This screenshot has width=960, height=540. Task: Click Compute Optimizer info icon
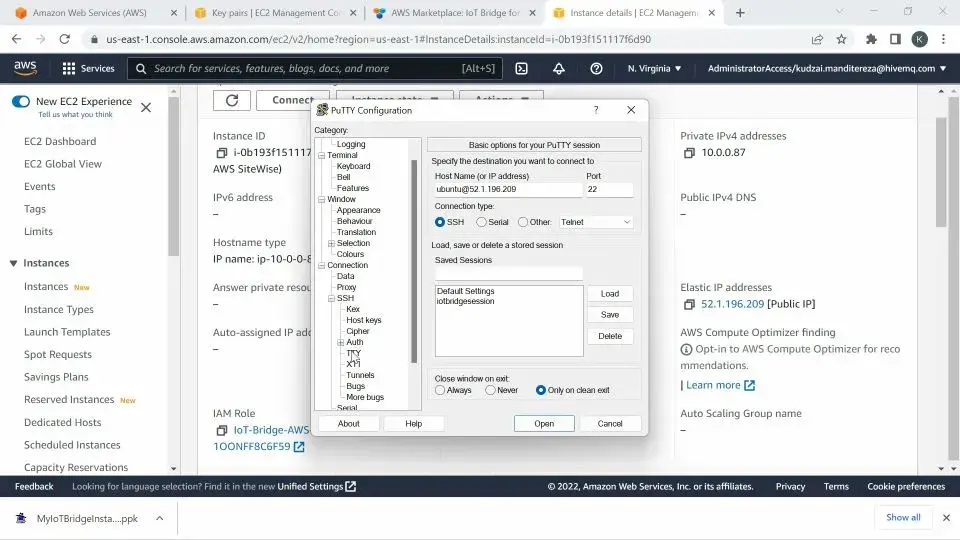[686, 350]
